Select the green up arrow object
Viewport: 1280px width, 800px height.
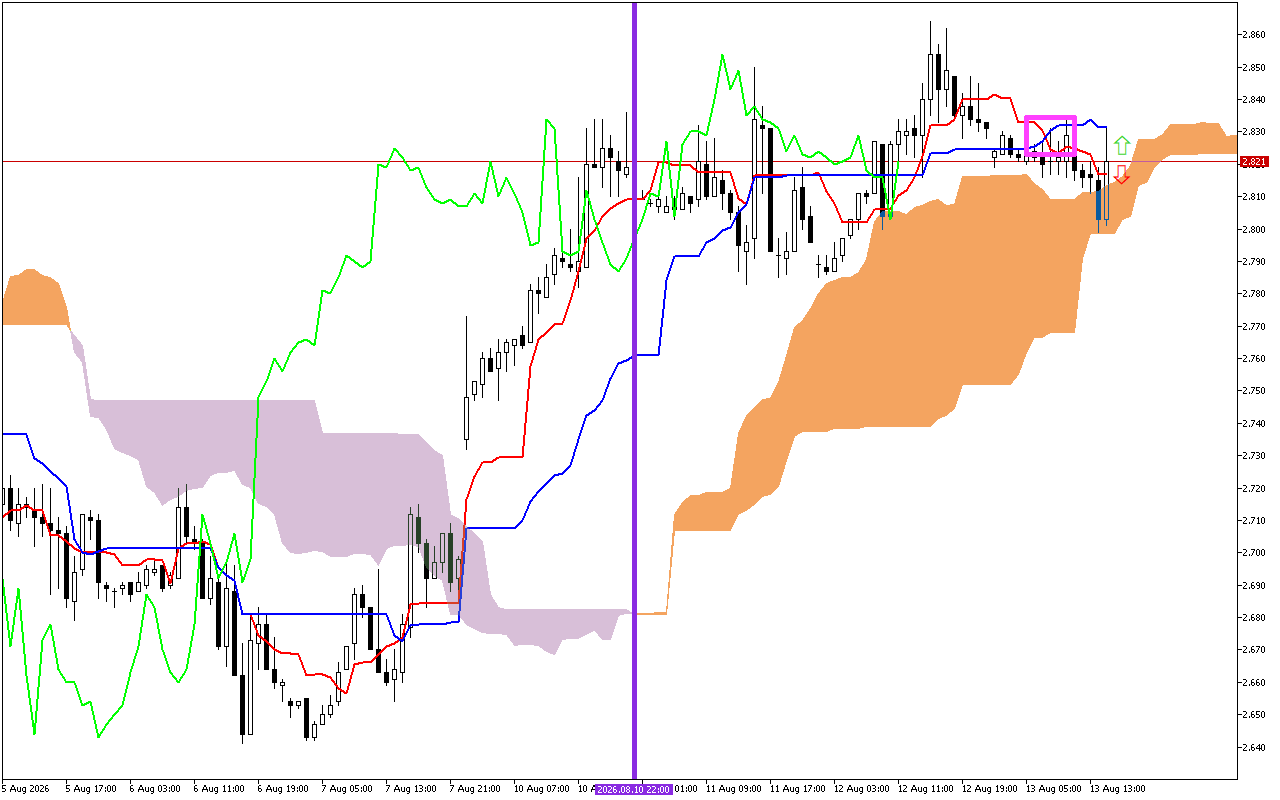[1122, 145]
